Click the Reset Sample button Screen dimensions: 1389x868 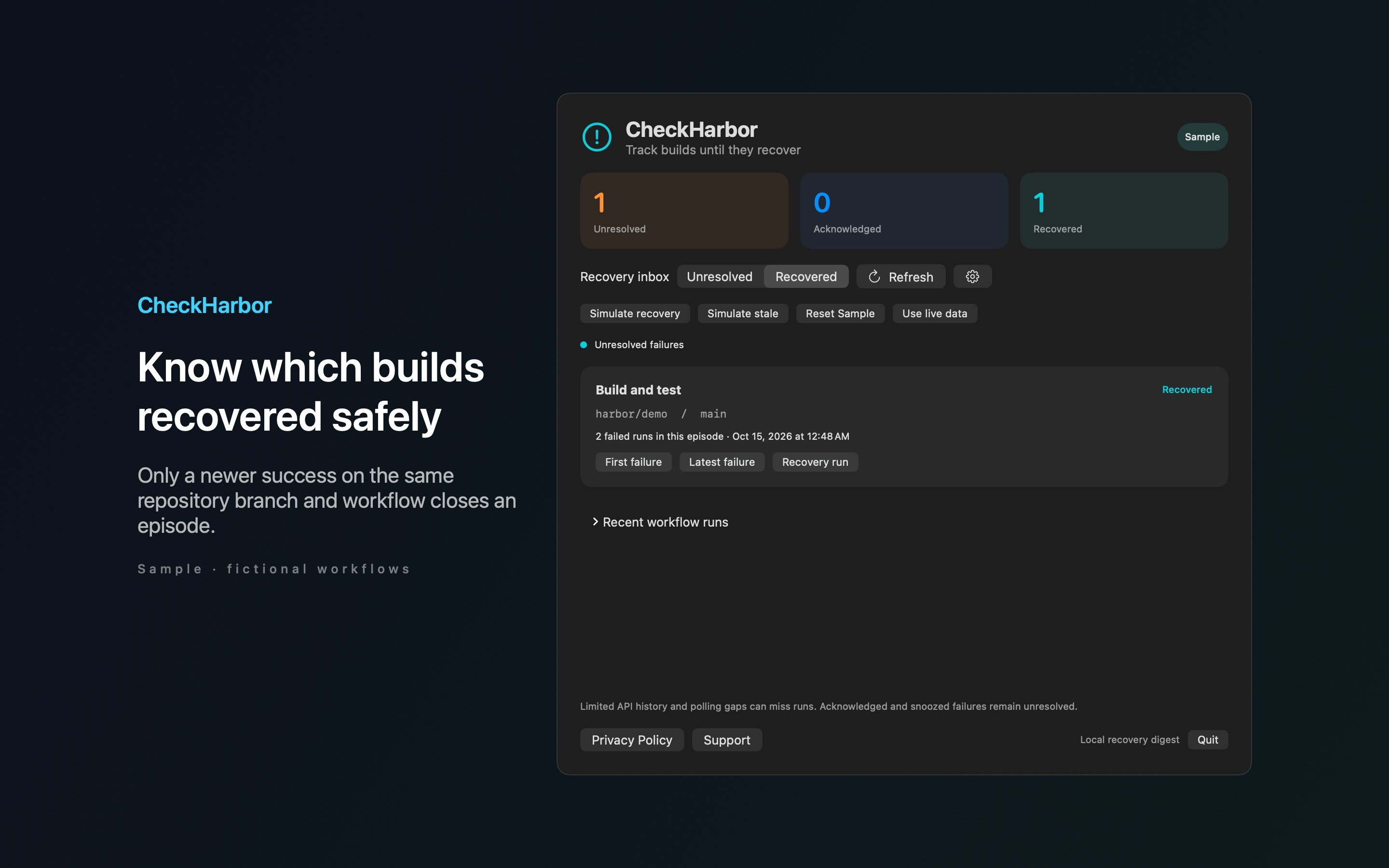tap(840, 313)
